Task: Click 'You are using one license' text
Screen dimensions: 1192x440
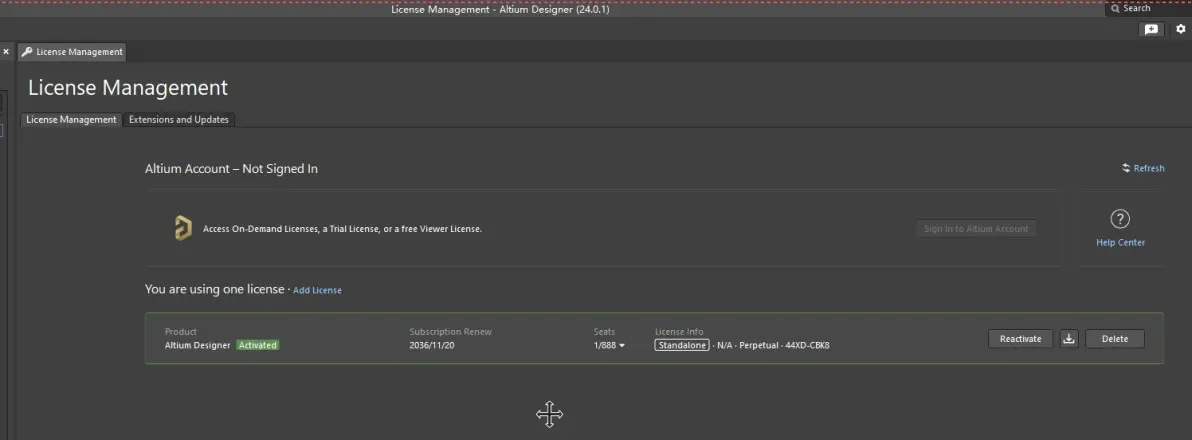Action: pyautogui.click(x=214, y=290)
